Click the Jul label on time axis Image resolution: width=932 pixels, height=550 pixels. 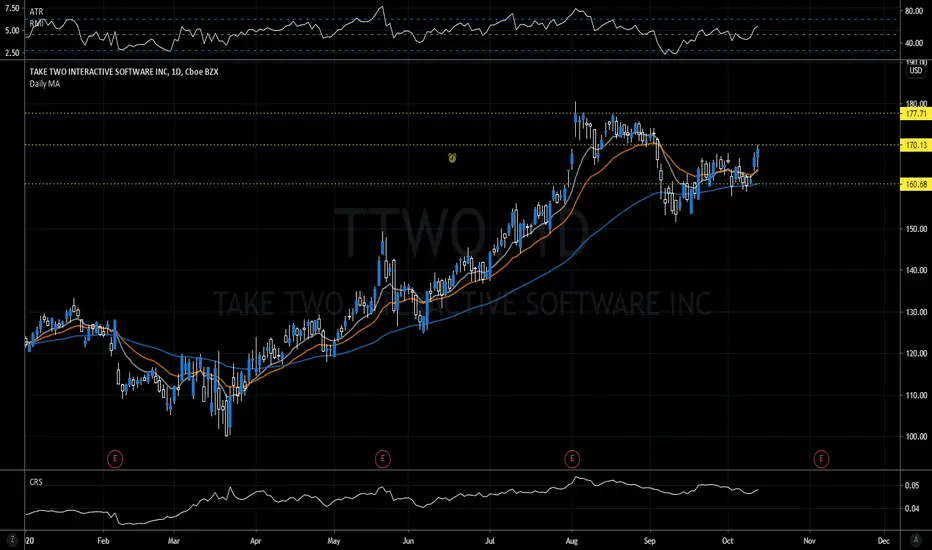coord(490,540)
